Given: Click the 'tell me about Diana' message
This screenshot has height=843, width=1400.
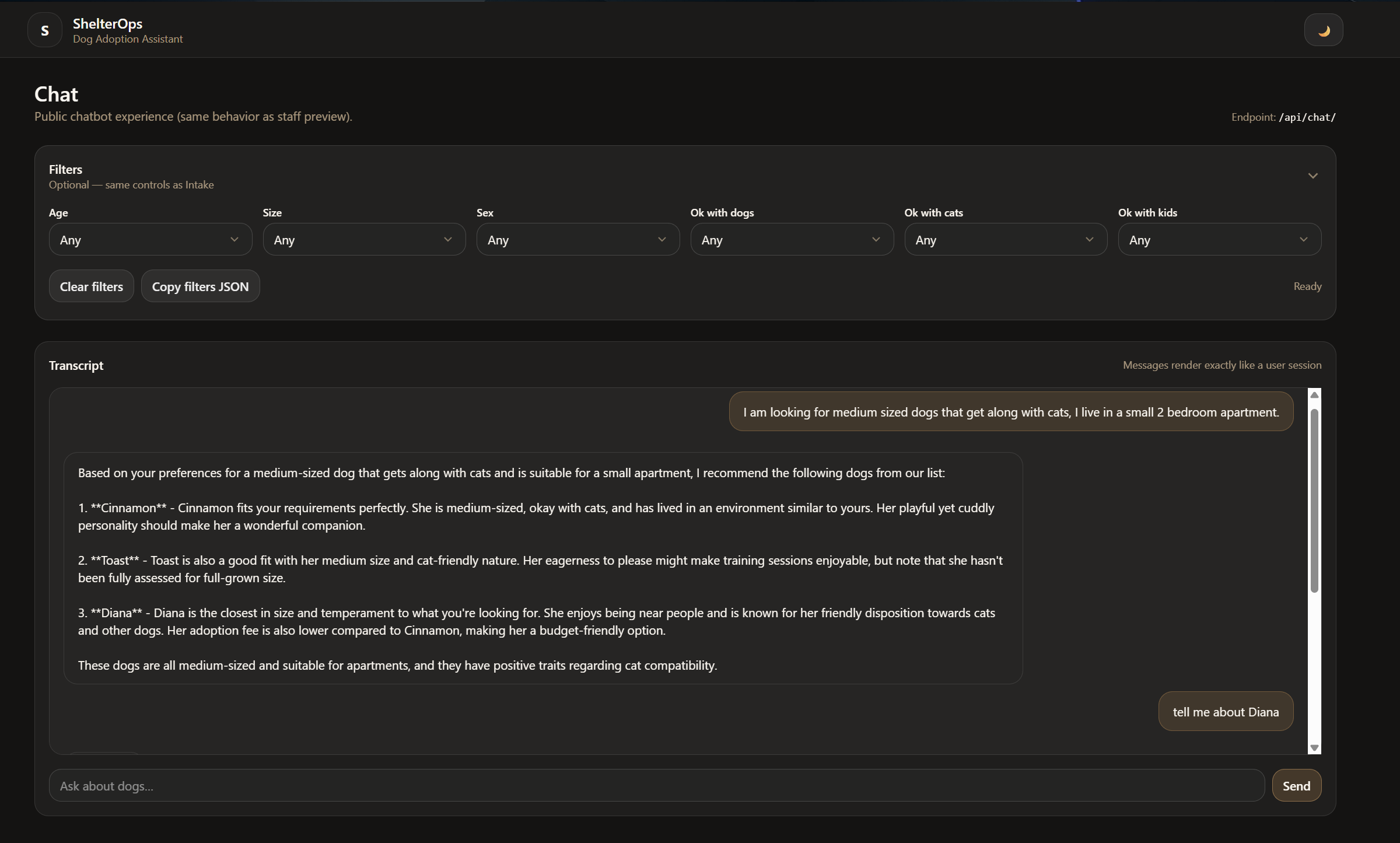Looking at the screenshot, I should pos(1226,712).
